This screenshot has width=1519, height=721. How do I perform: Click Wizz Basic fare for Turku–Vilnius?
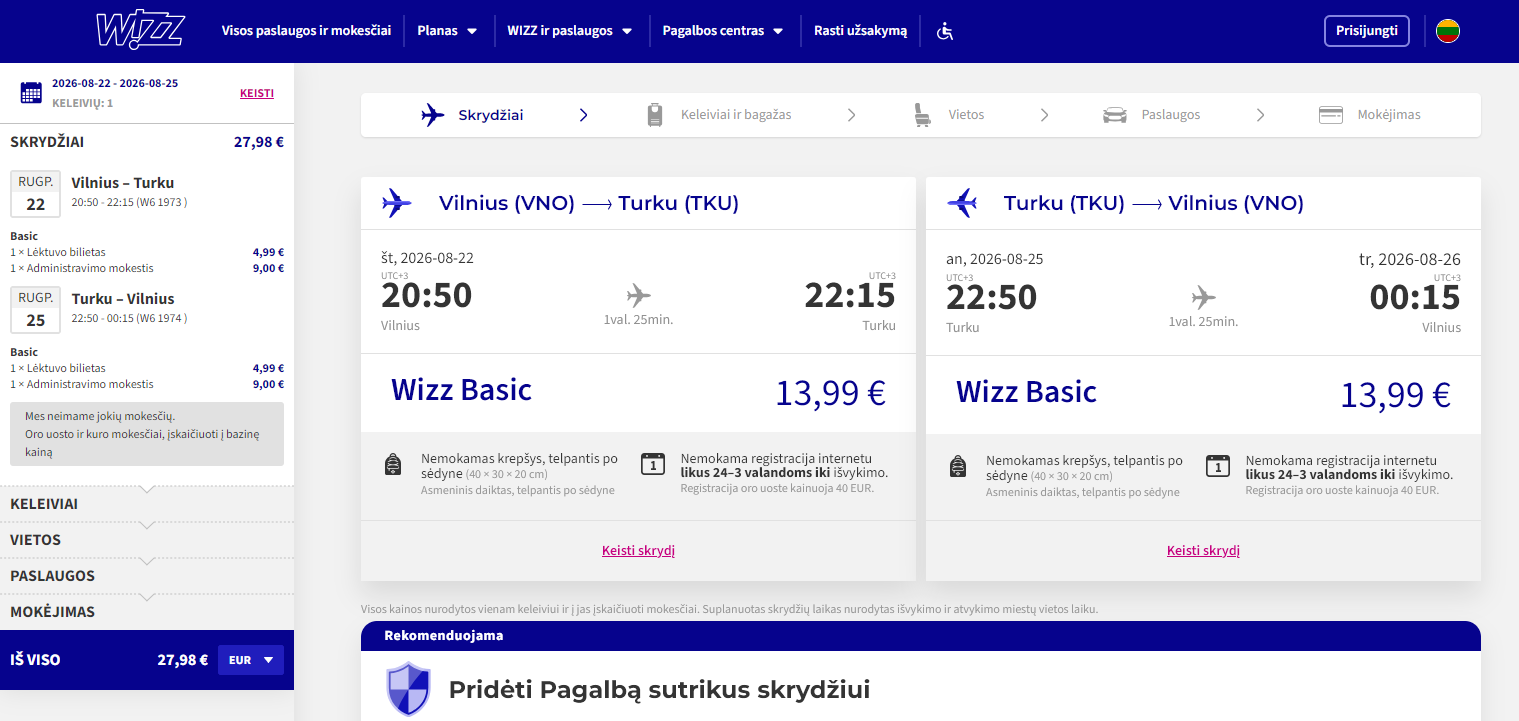click(1026, 391)
